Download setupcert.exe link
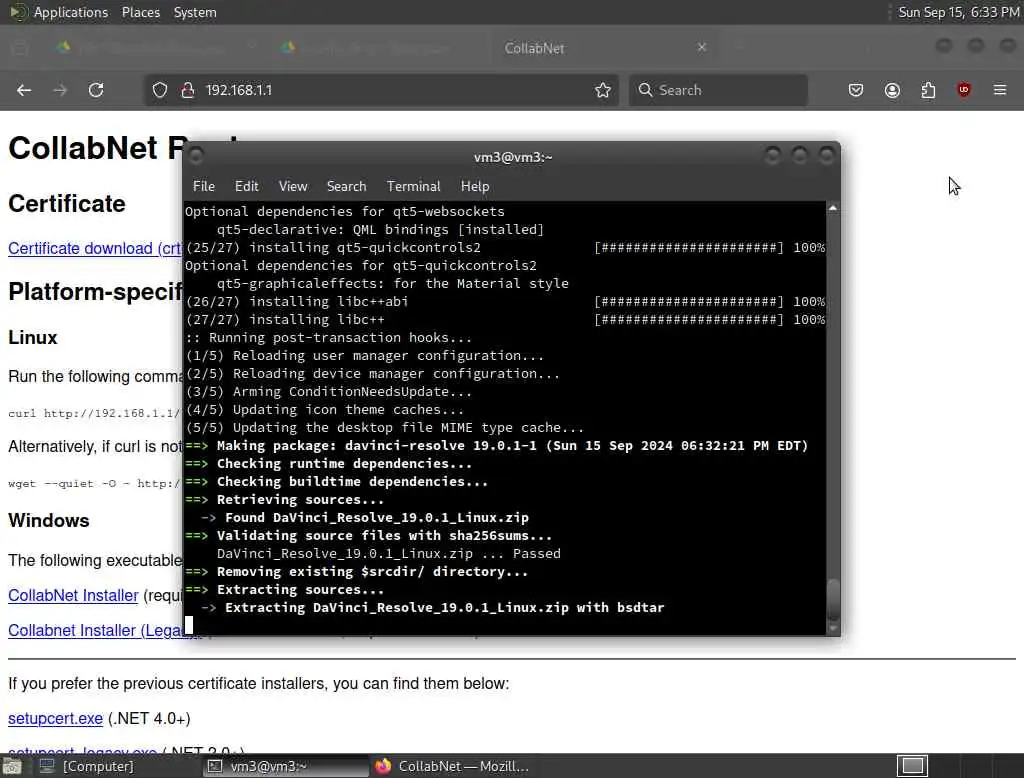 tap(56, 719)
